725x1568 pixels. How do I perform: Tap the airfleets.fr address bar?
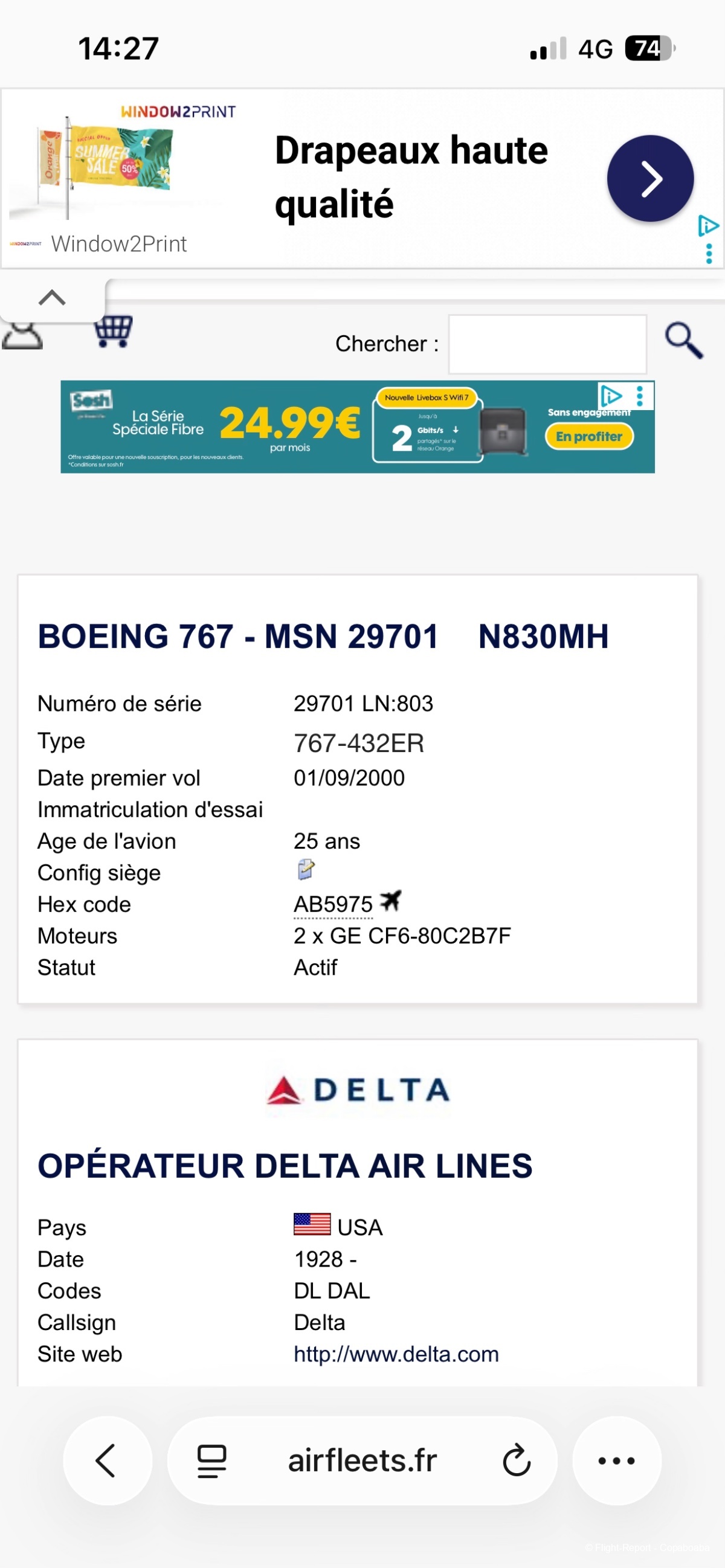click(362, 1460)
